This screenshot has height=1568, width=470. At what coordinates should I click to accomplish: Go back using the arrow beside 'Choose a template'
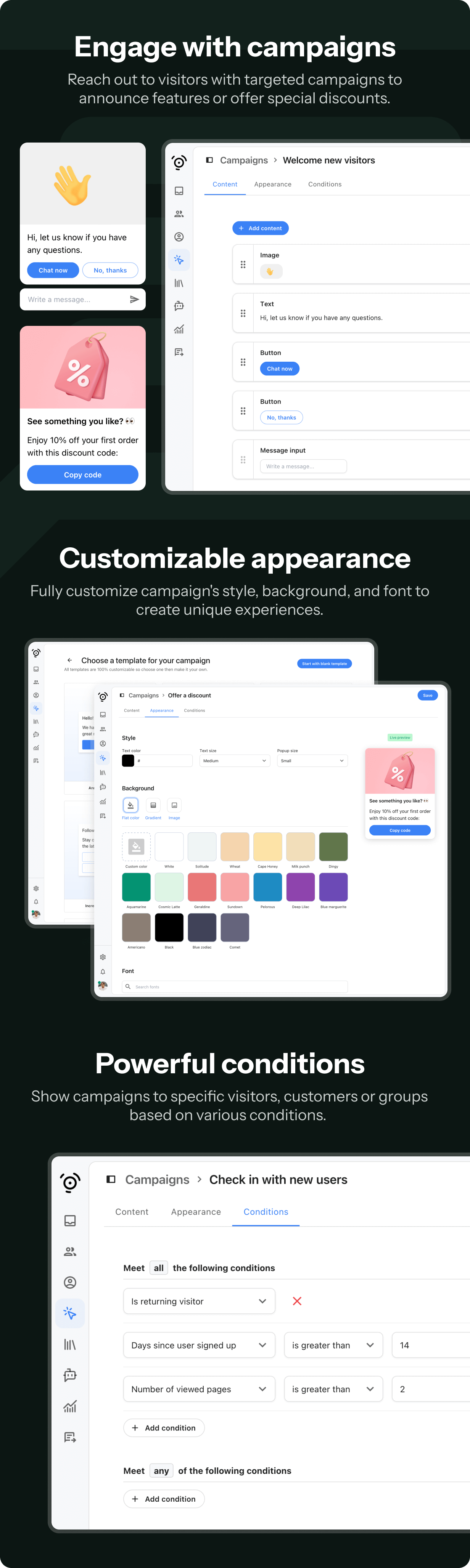pyautogui.click(x=69, y=661)
